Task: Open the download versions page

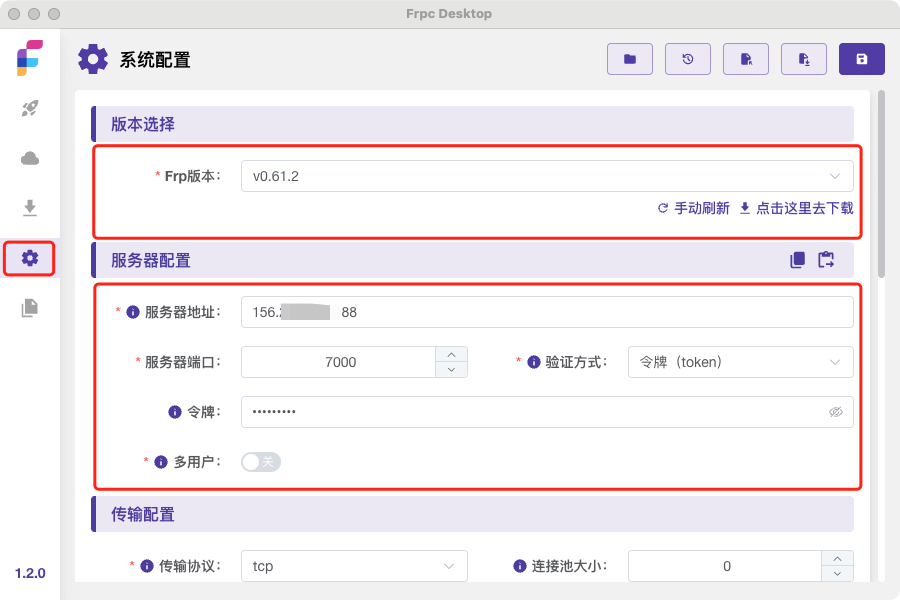Action: pos(30,208)
